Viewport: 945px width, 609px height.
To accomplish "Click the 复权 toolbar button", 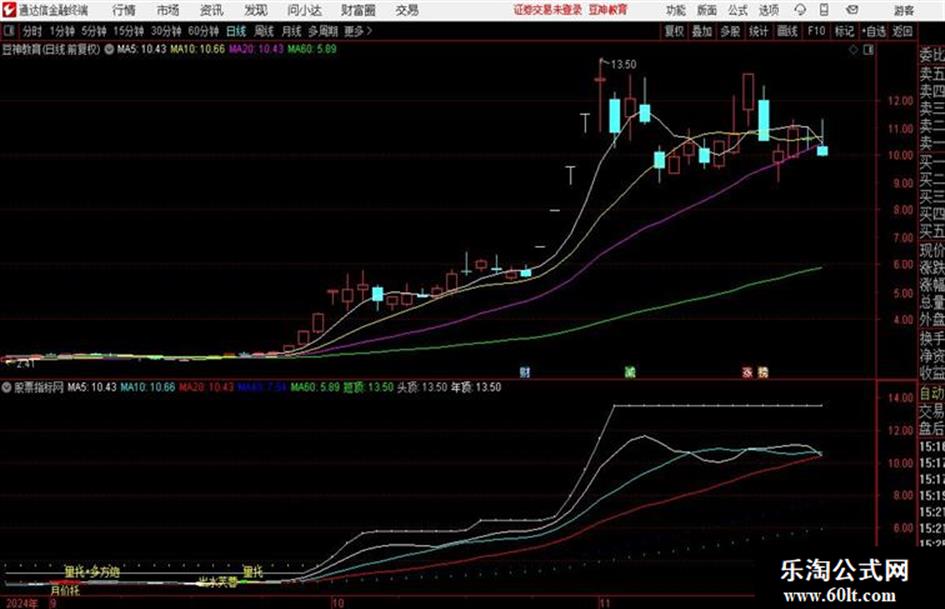I will 674,31.
